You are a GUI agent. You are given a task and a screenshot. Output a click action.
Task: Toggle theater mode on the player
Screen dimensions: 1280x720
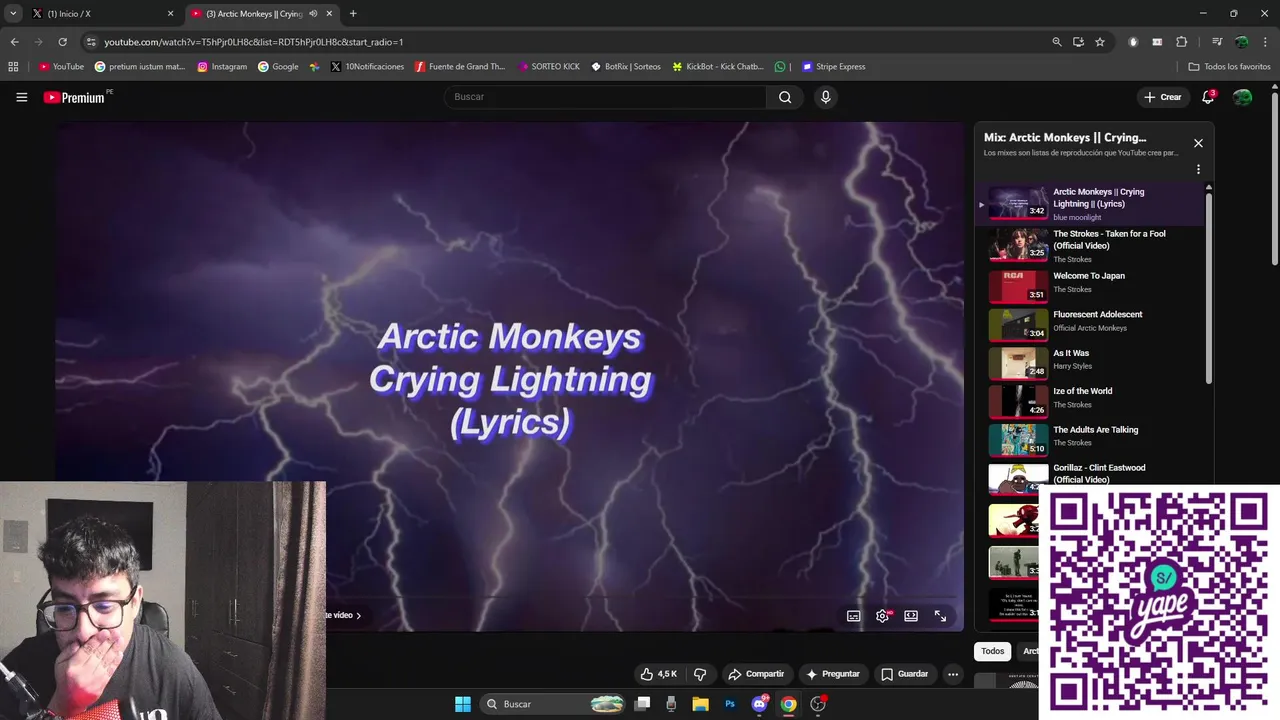[x=911, y=616]
